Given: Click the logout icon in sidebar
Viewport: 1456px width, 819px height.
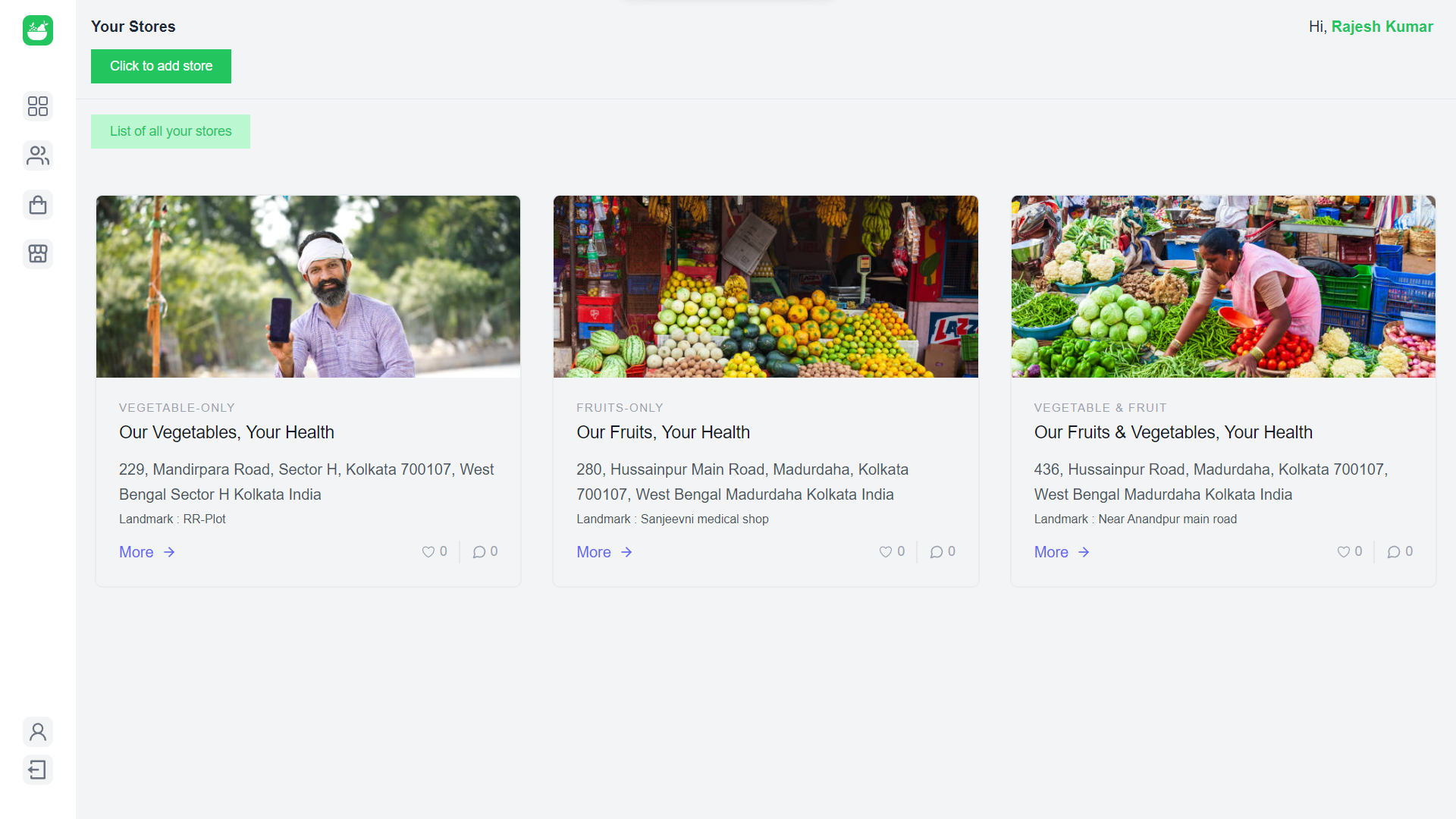Looking at the screenshot, I should [x=38, y=770].
